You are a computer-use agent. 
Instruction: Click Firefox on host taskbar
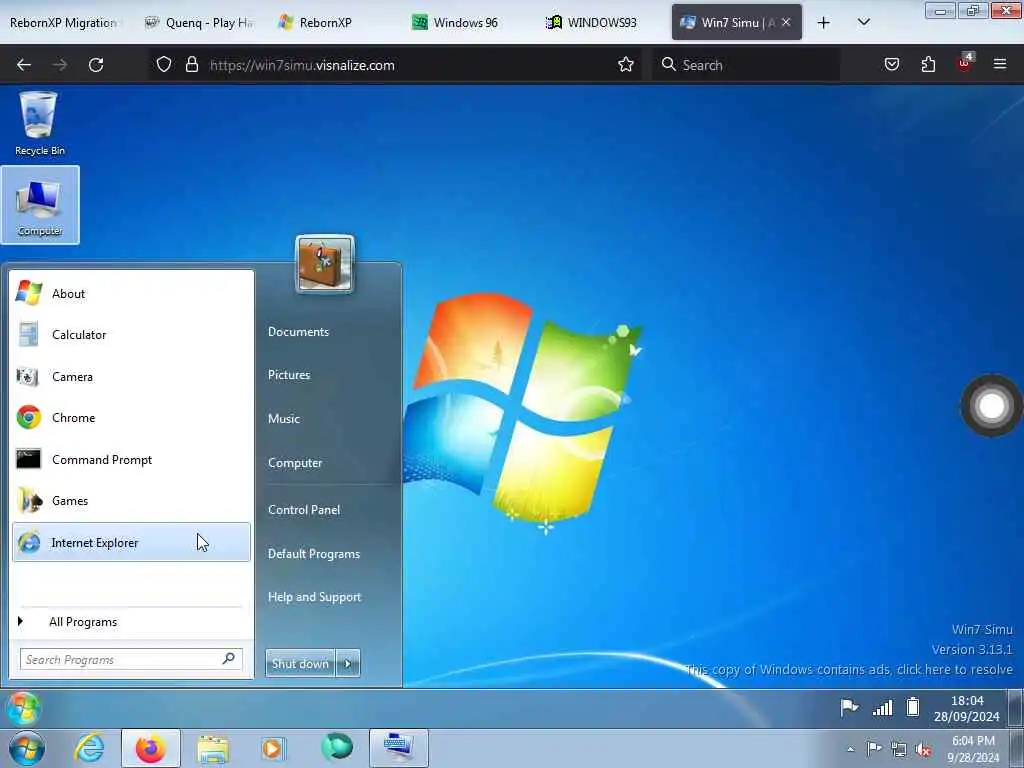150,748
